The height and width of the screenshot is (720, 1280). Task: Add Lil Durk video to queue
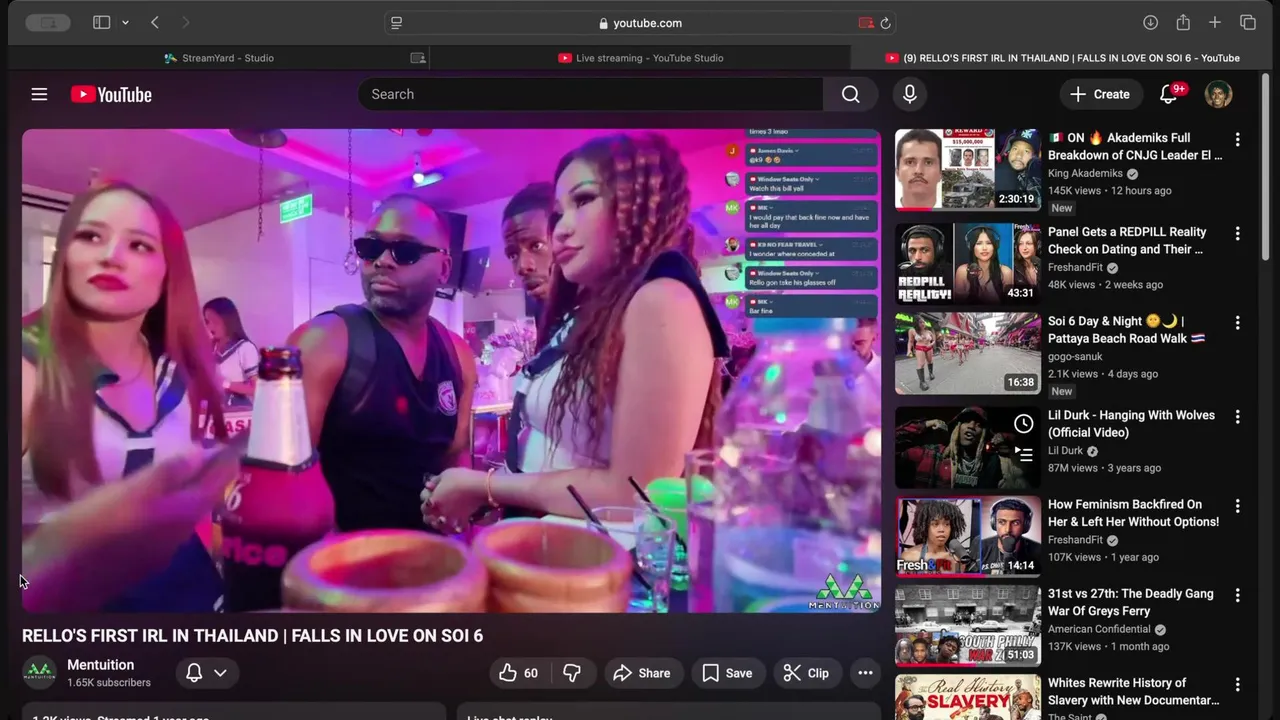pyautogui.click(x=1023, y=453)
